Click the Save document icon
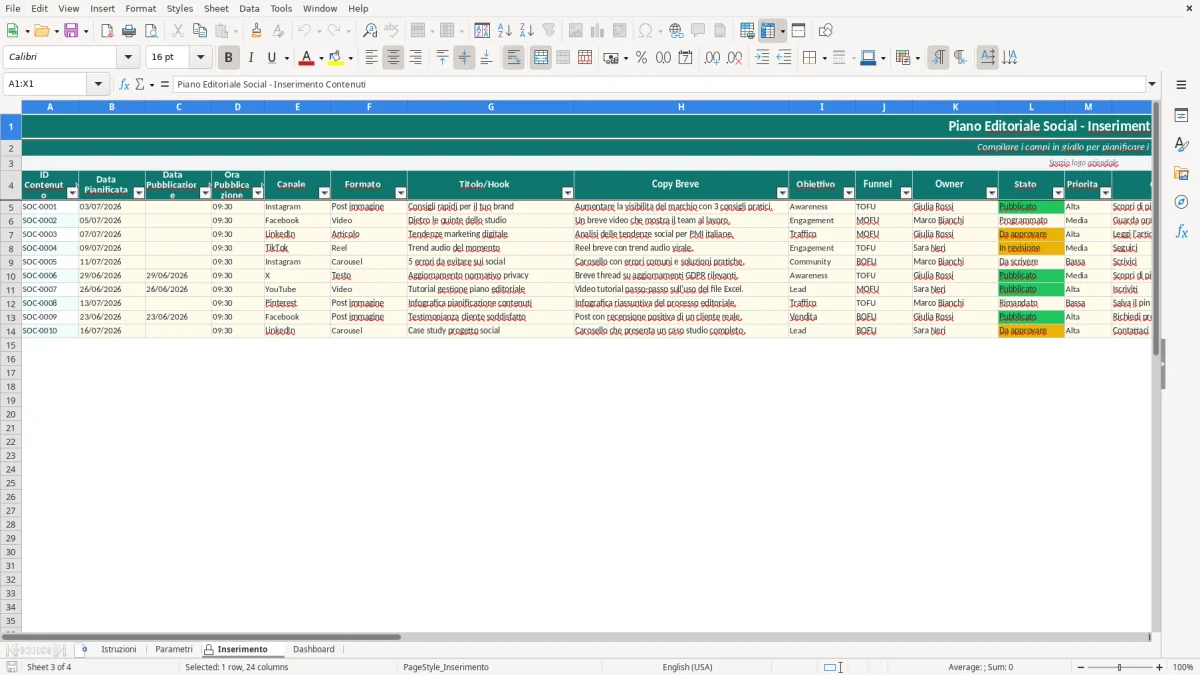The image size is (1200, 675). pyautogui.click(x=71, y=31)
